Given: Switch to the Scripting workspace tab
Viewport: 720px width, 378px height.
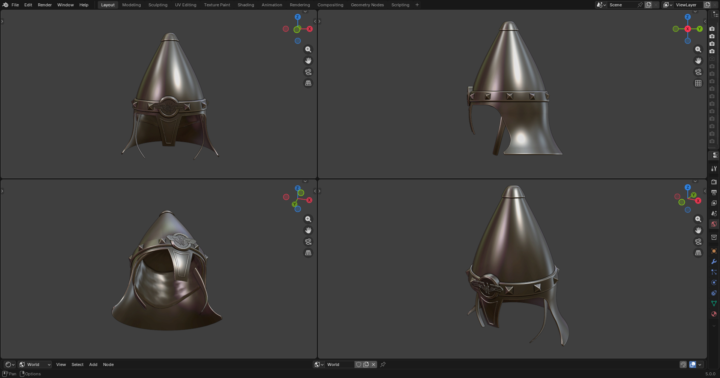Looking at the screenshot, I should pyautogui.click(x=400, y=5).
